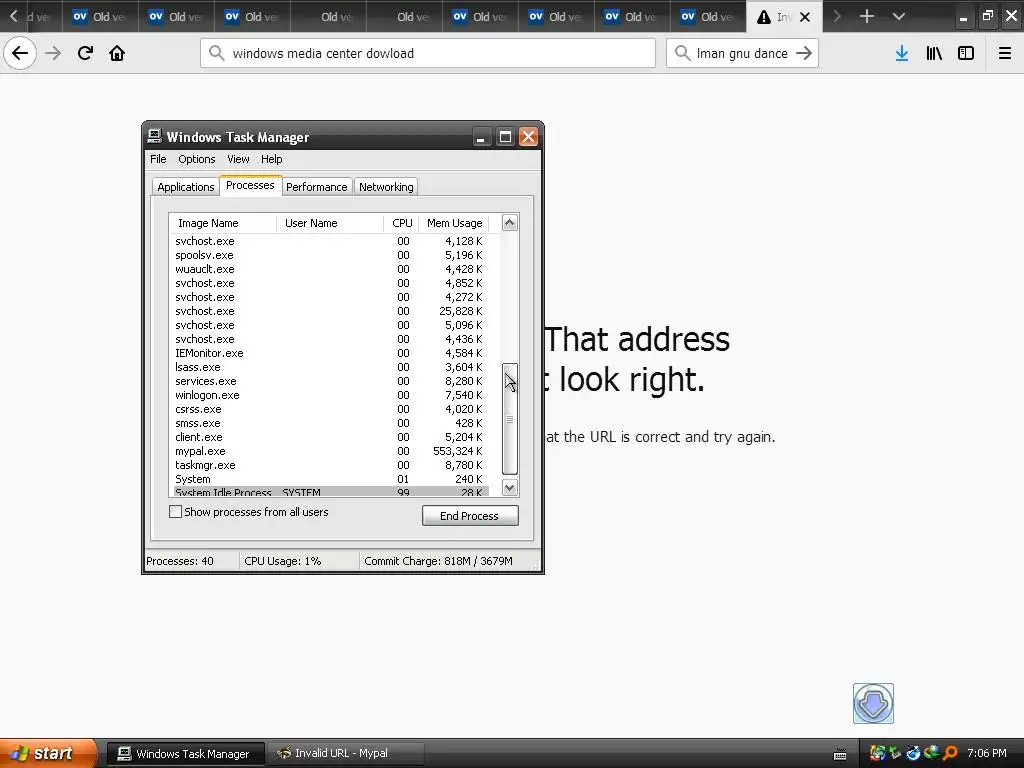Switch to the Networking tab
1024x768 pixels.
point(386,187)
